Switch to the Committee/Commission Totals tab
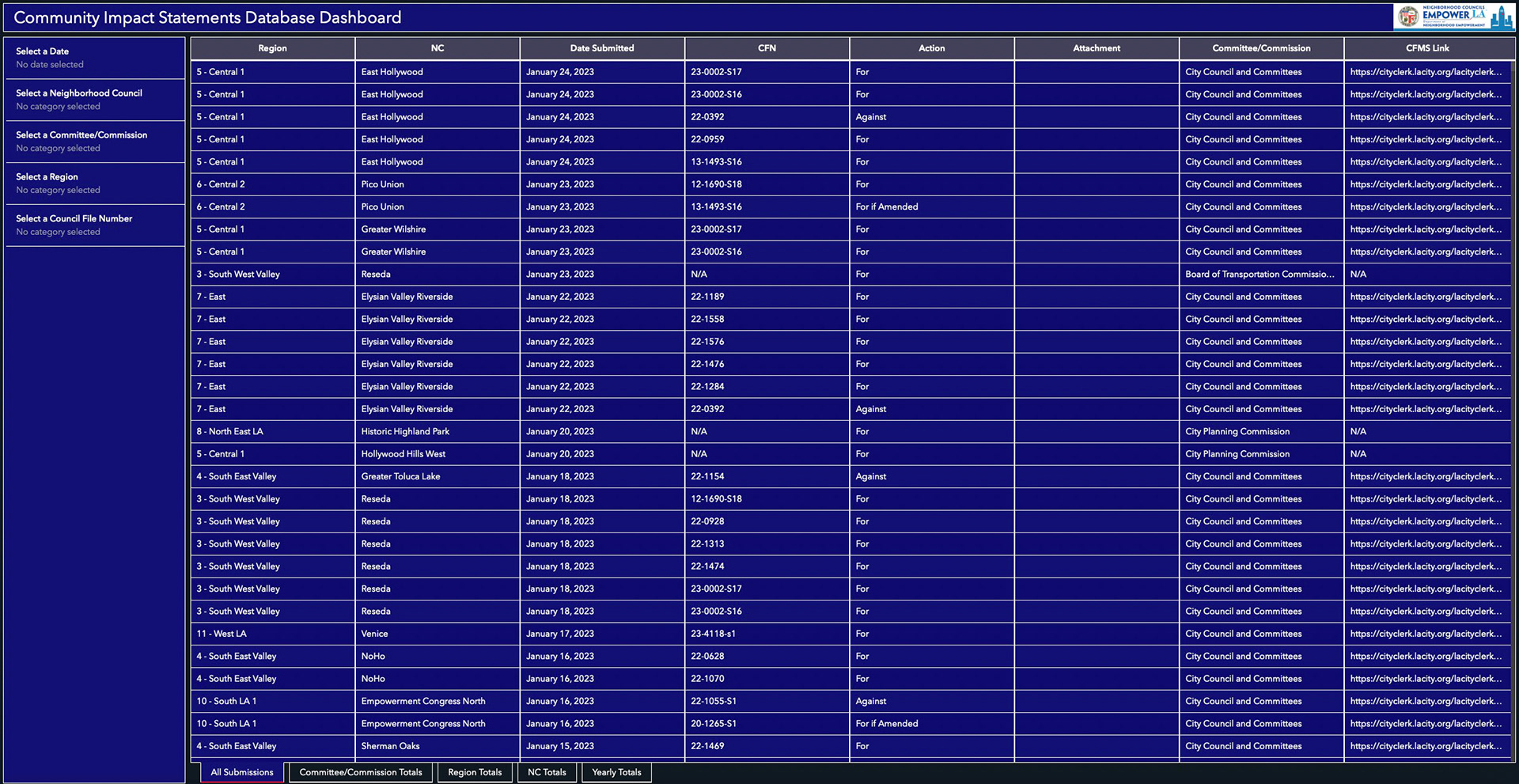This screenshot has width=1519, height=784. [x=361, y=772]
